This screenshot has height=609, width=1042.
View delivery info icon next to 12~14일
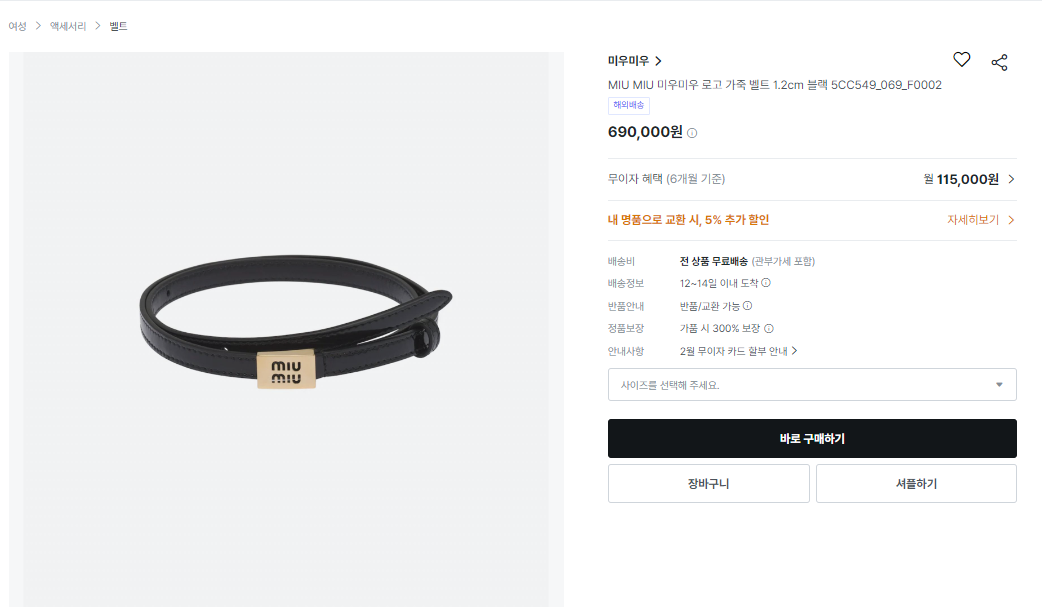pos(766,283)
